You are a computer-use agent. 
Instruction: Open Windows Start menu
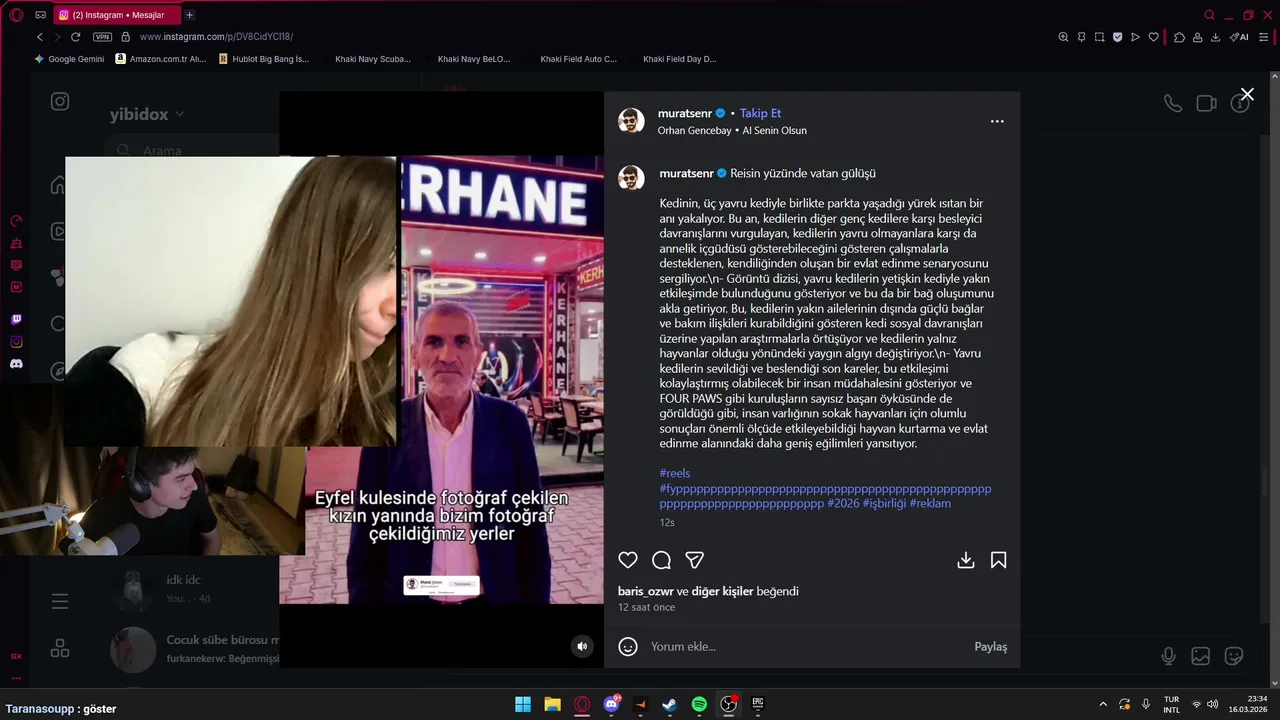523,704
